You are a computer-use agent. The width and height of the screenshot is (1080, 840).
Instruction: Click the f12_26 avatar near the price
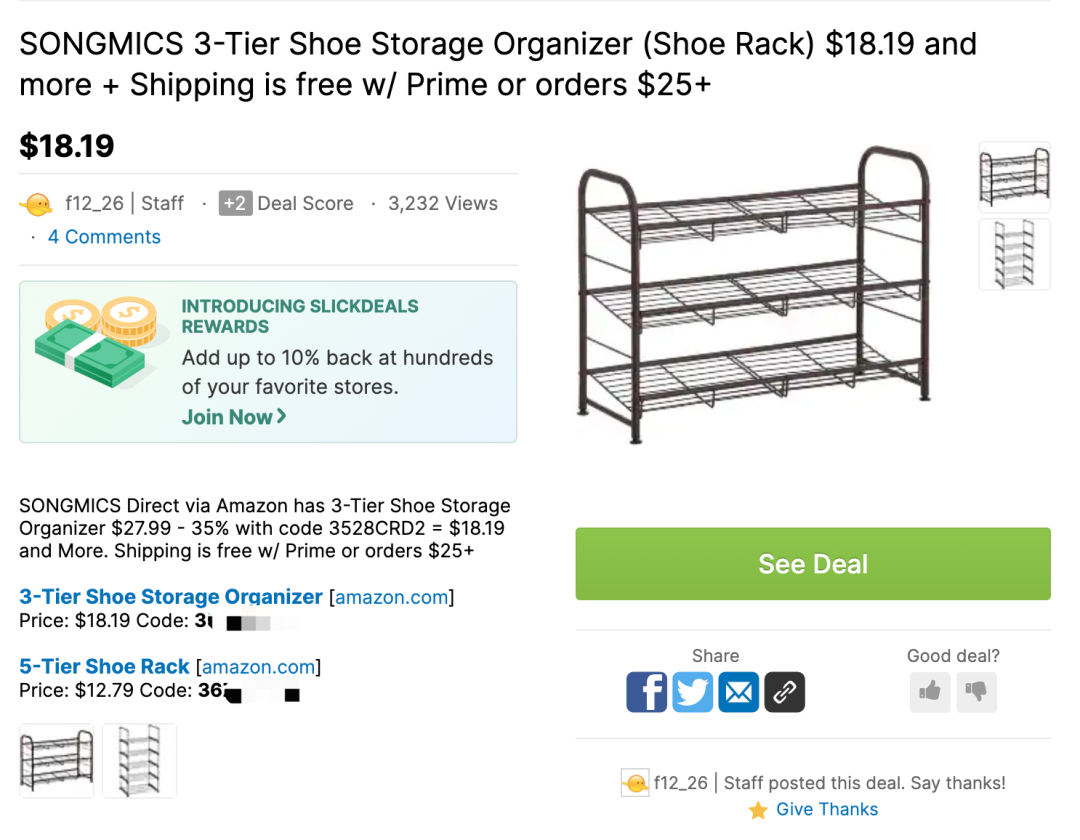(37, 204)
